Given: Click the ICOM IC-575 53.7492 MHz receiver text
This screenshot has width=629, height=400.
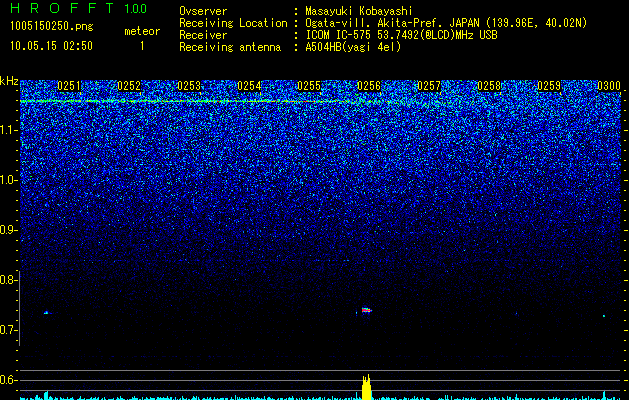Looking at the screenshot, I should (x=401, y=35).
